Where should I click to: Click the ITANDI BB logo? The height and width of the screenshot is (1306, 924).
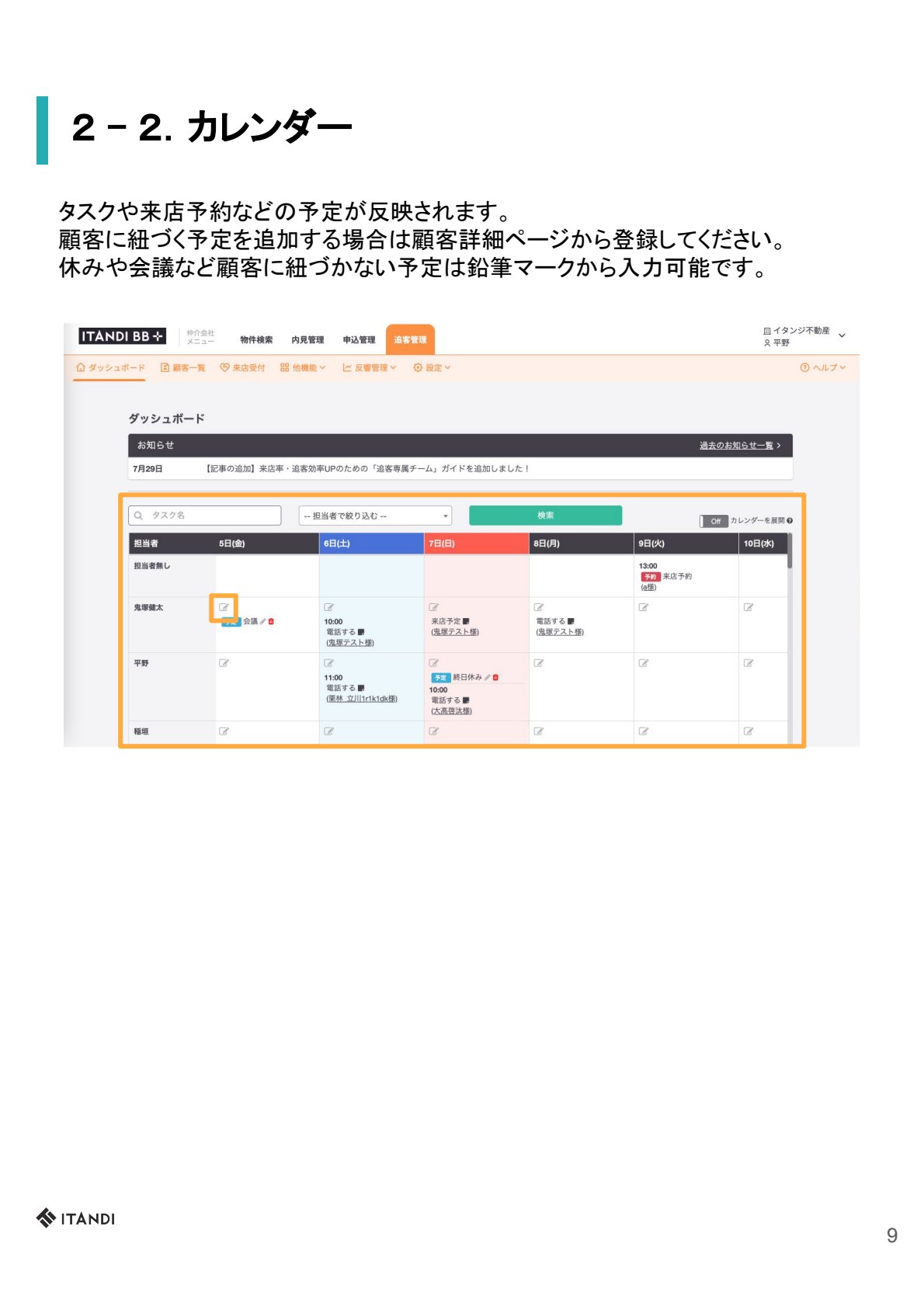pos(122,336)
